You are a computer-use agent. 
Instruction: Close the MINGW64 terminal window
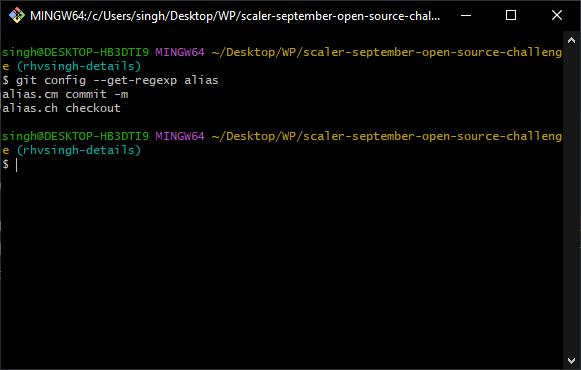(557, 16)
